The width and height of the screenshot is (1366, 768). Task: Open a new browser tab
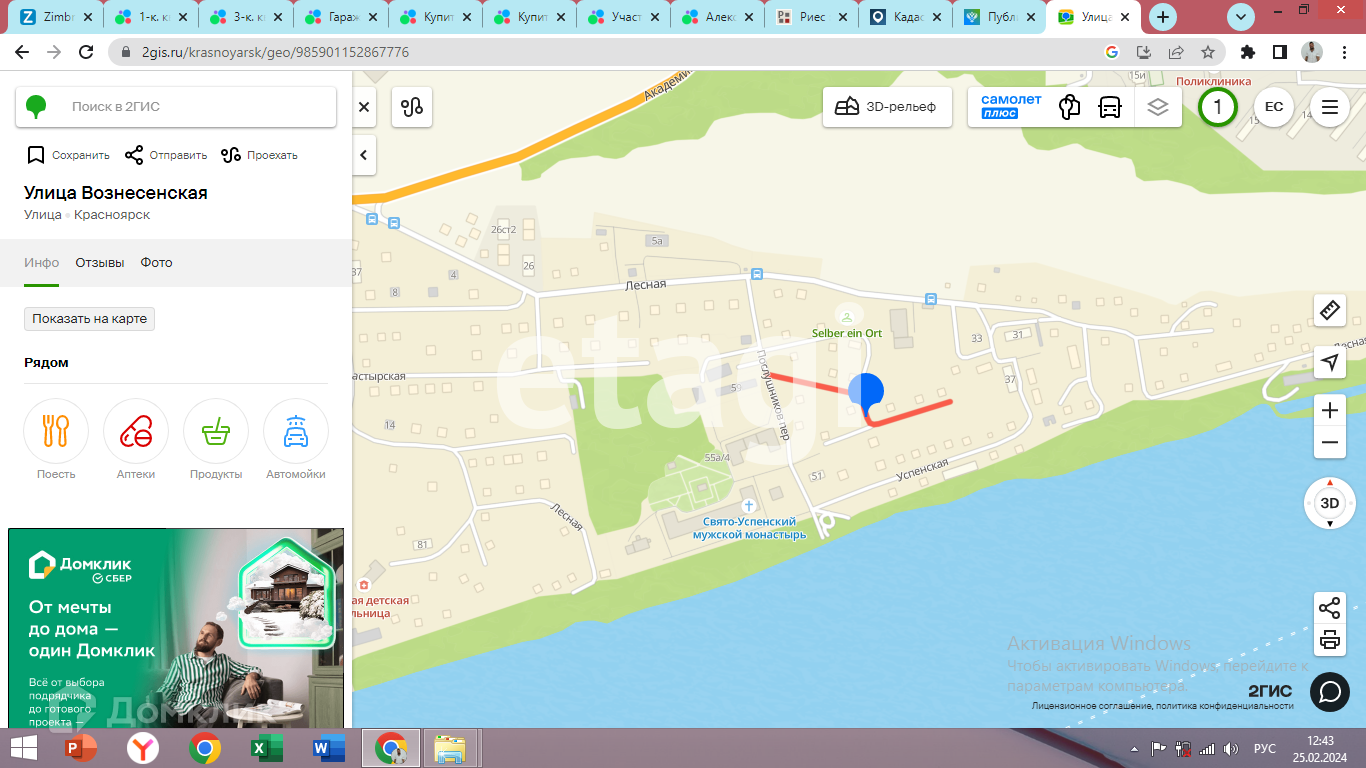coord(1162,17)
